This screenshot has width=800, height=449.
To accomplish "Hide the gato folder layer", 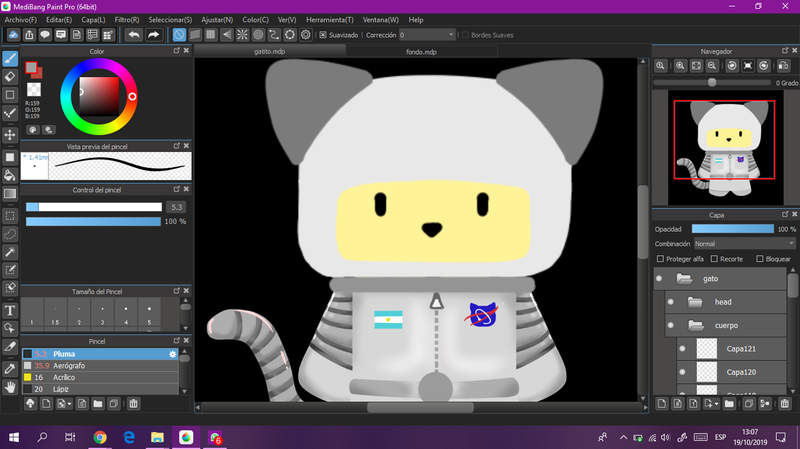I will (659, 279).
